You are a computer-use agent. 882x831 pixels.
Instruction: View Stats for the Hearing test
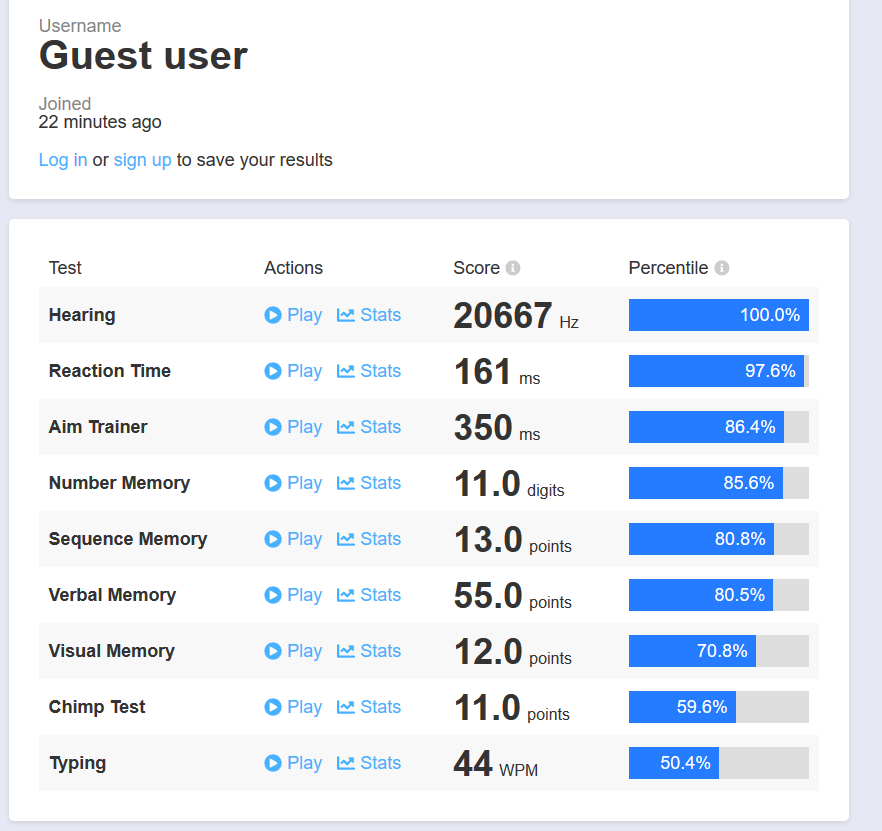click(369, 315)
